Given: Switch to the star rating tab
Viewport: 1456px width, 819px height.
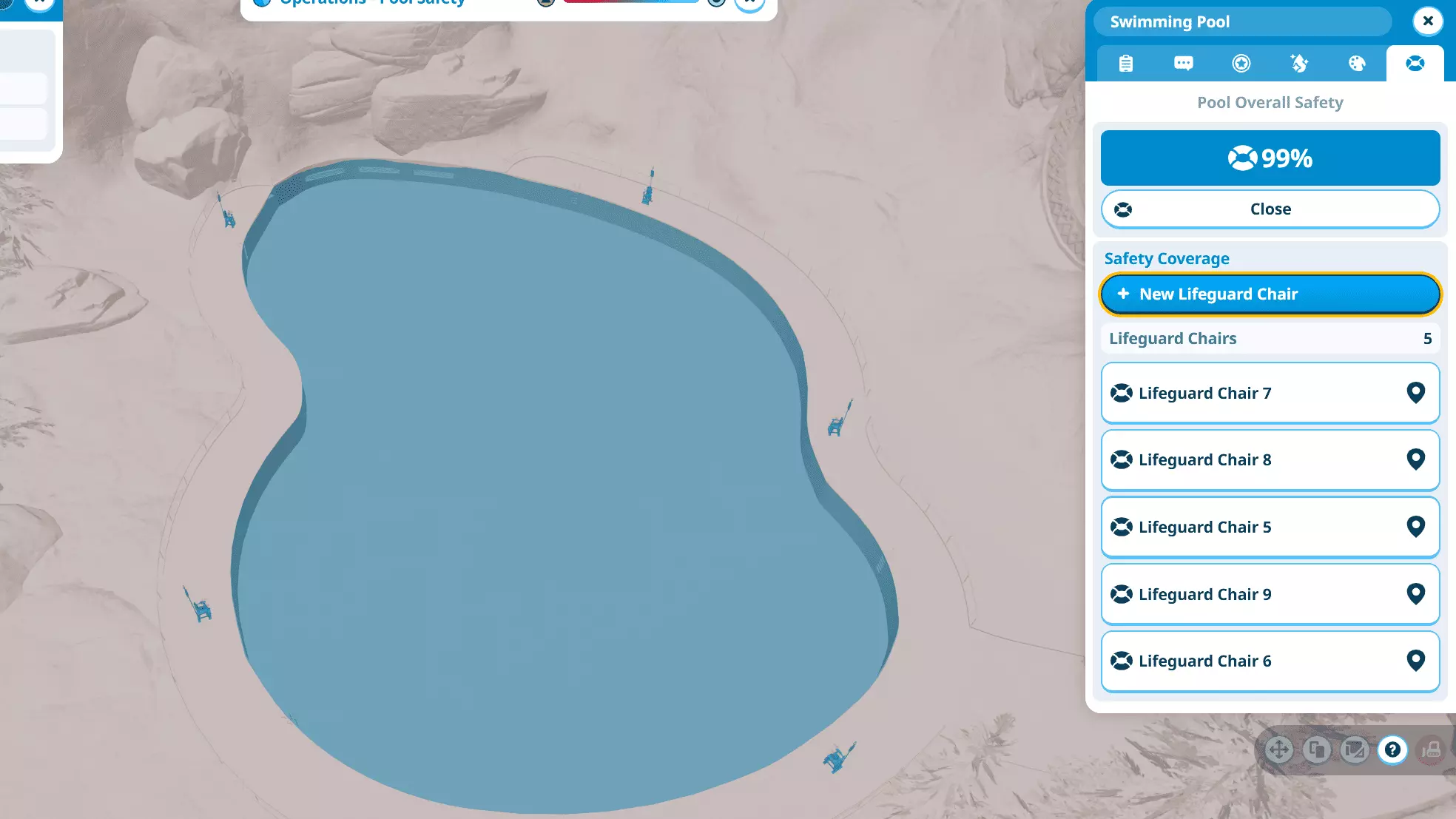Looking at the screenshot, I should [1241, 64].
